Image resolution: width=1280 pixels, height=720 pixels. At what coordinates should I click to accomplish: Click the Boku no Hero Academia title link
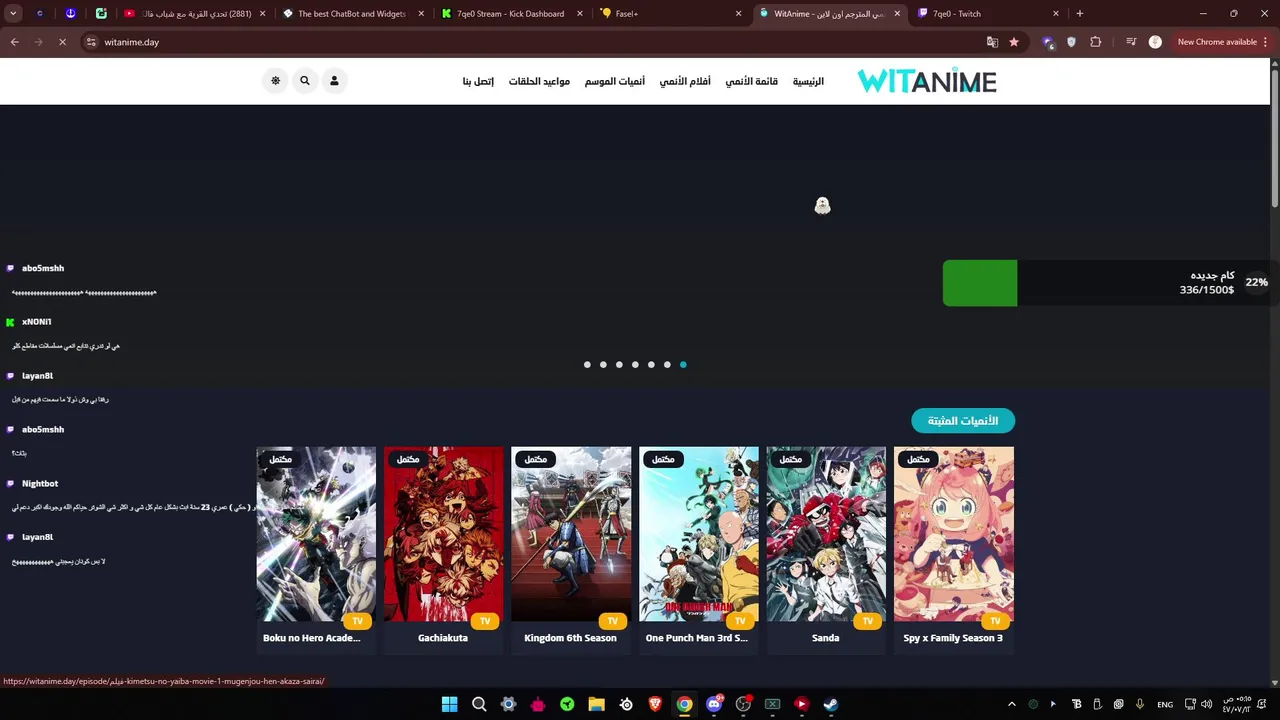pos(311,638)
